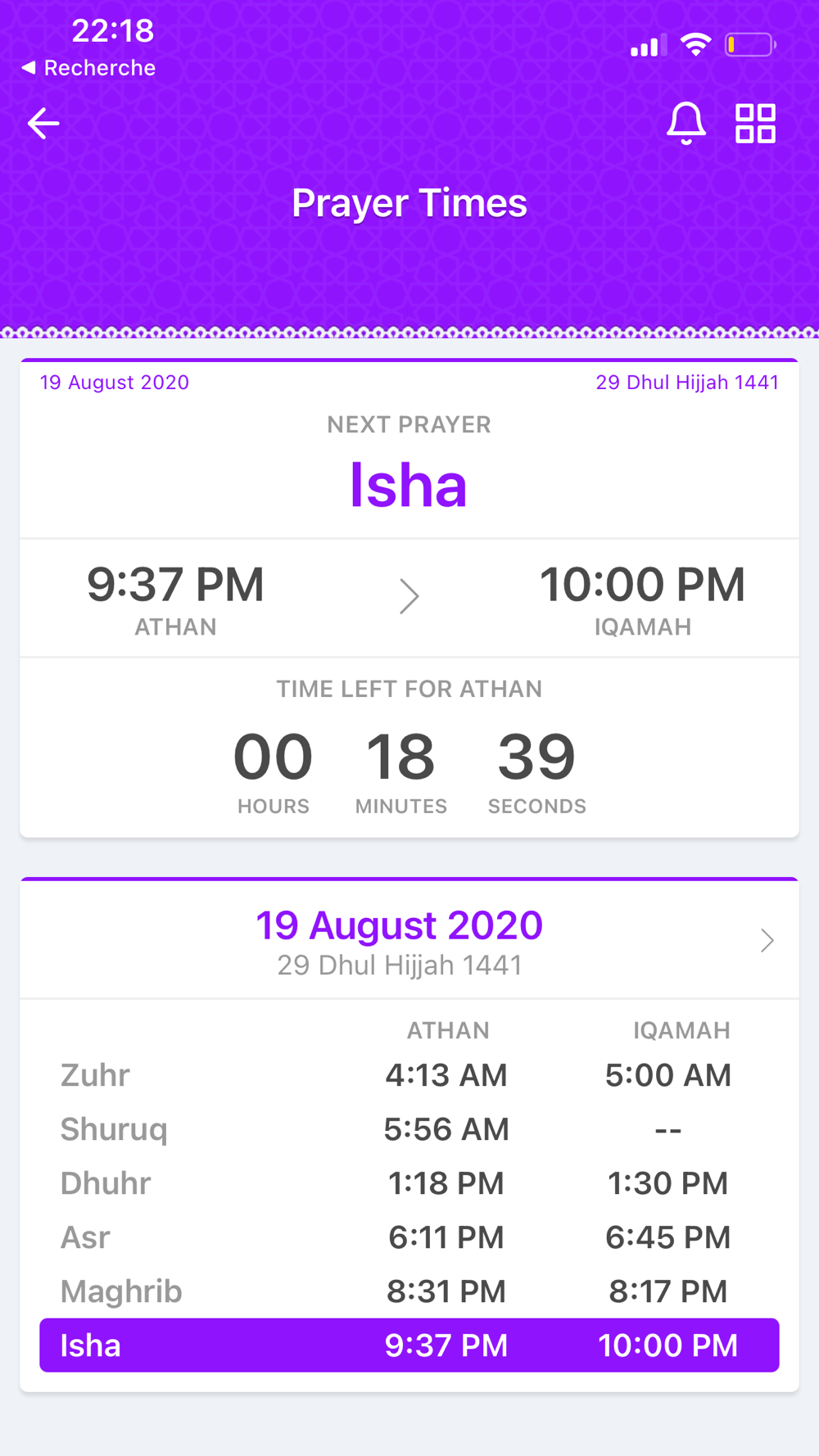This screenshot has width=819, height=1456.
Task: Expand arrow between Athan and Iqamah
Action: click(x=409, y=596)
